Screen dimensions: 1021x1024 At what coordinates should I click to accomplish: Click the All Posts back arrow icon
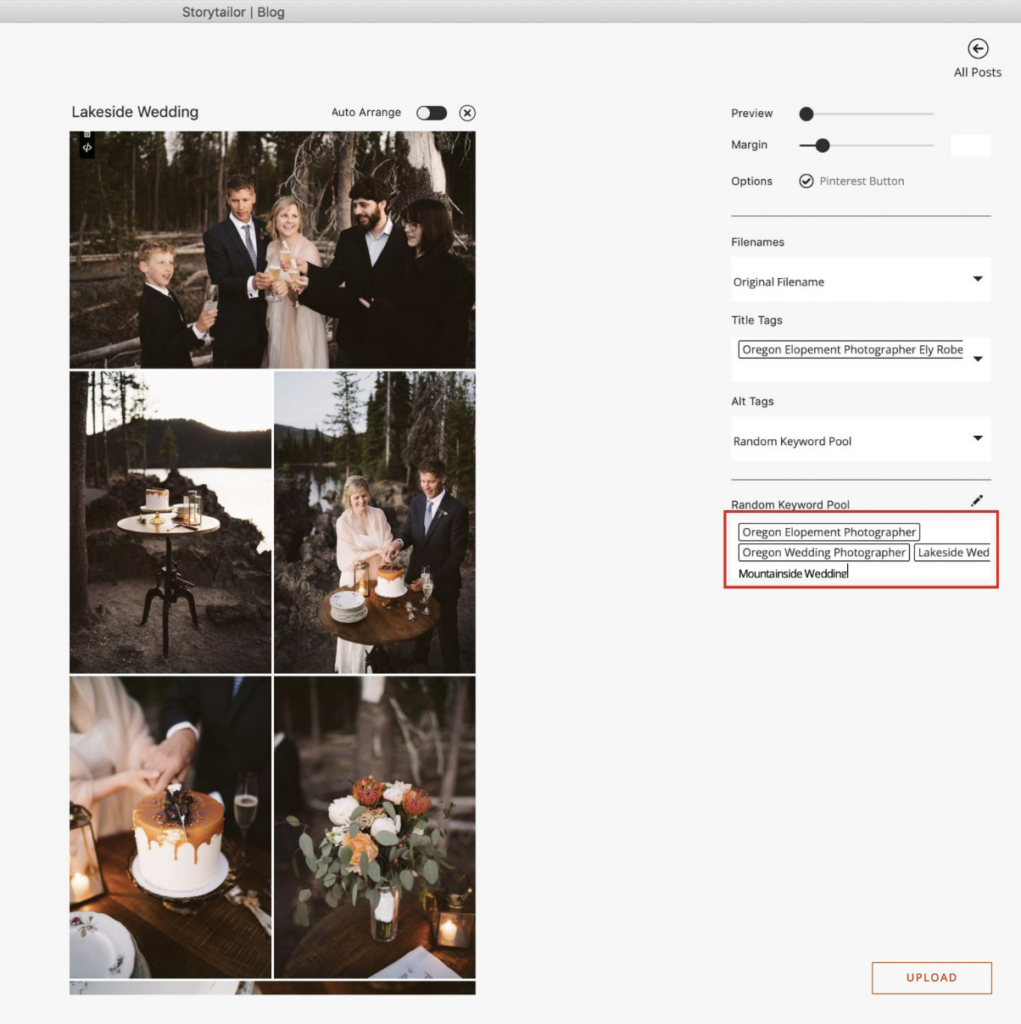(977, 47)
